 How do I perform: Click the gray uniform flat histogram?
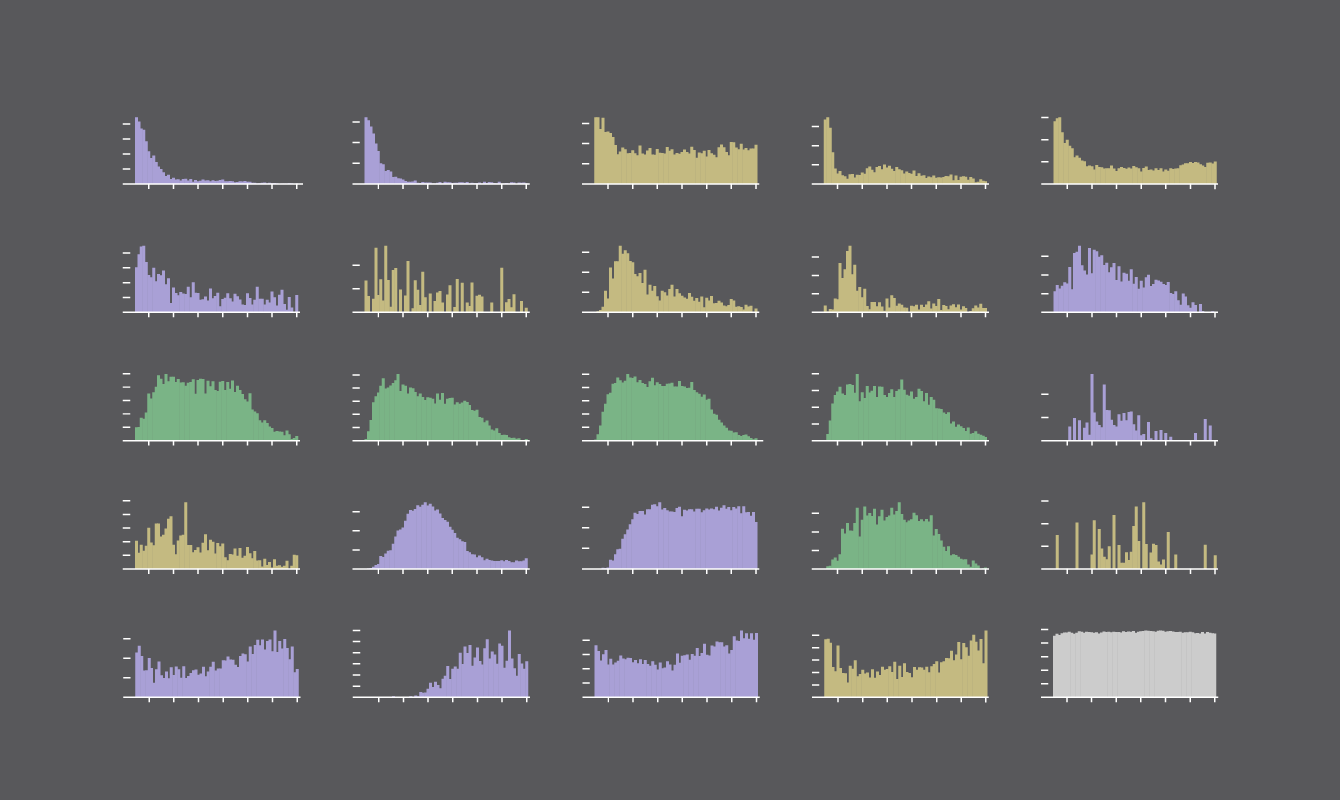pos(1134,663)
